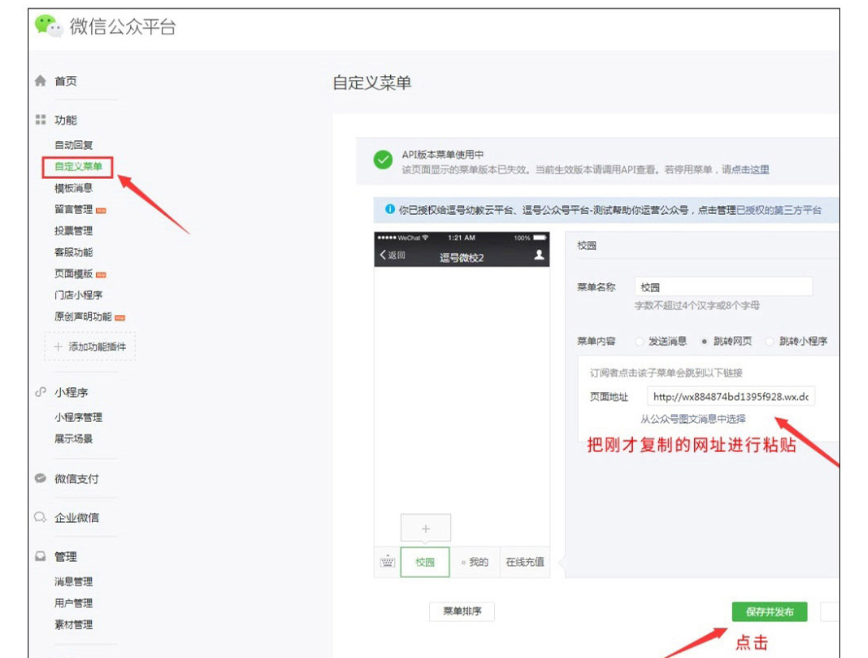Screen dimensions: 868x658
Task: Collapse the 管理 section header
Action: point(62,554)
